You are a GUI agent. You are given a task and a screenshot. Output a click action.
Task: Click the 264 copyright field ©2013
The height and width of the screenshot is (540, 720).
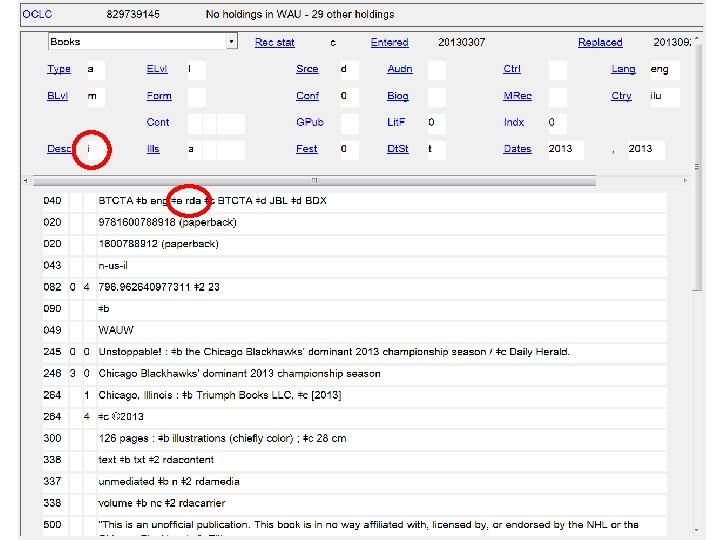[x=382, y=417]
